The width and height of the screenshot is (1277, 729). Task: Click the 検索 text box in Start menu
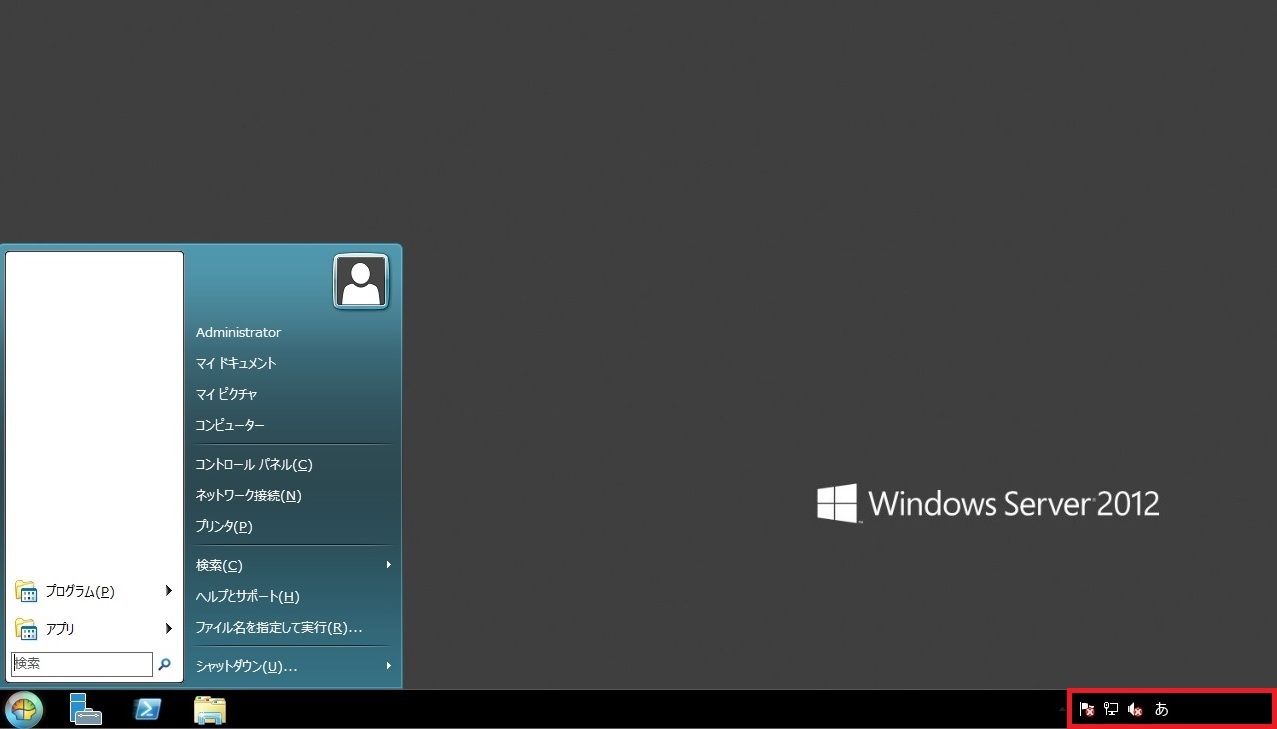click(x=81, y=664)
